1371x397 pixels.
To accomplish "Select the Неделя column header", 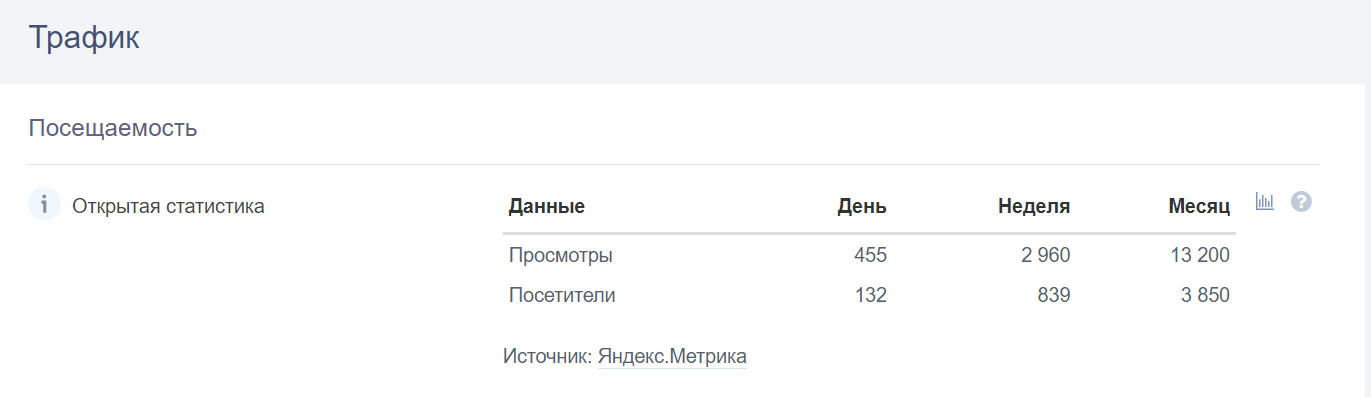I will click(x=1034, y=207).
